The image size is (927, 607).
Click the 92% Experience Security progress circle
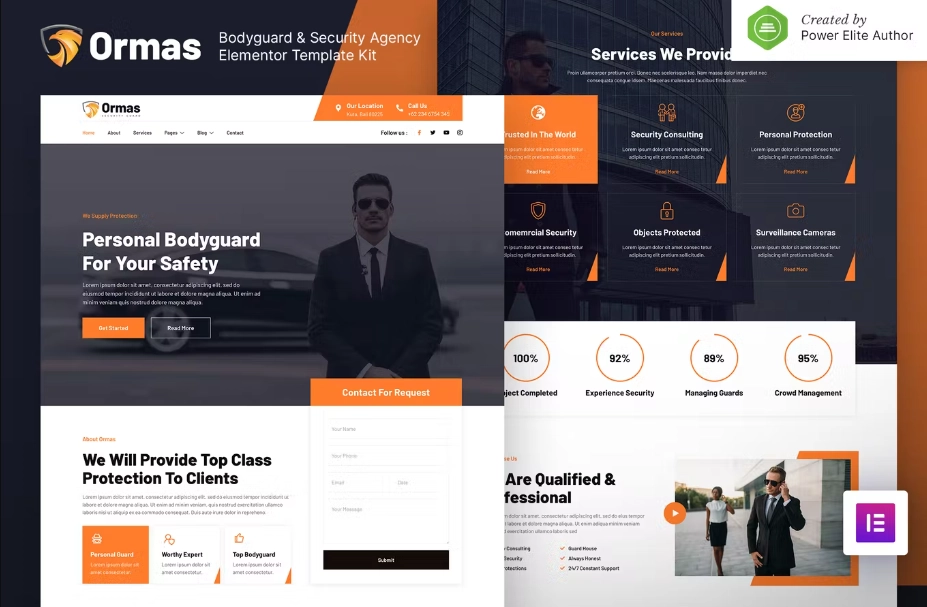click(620, 358)
